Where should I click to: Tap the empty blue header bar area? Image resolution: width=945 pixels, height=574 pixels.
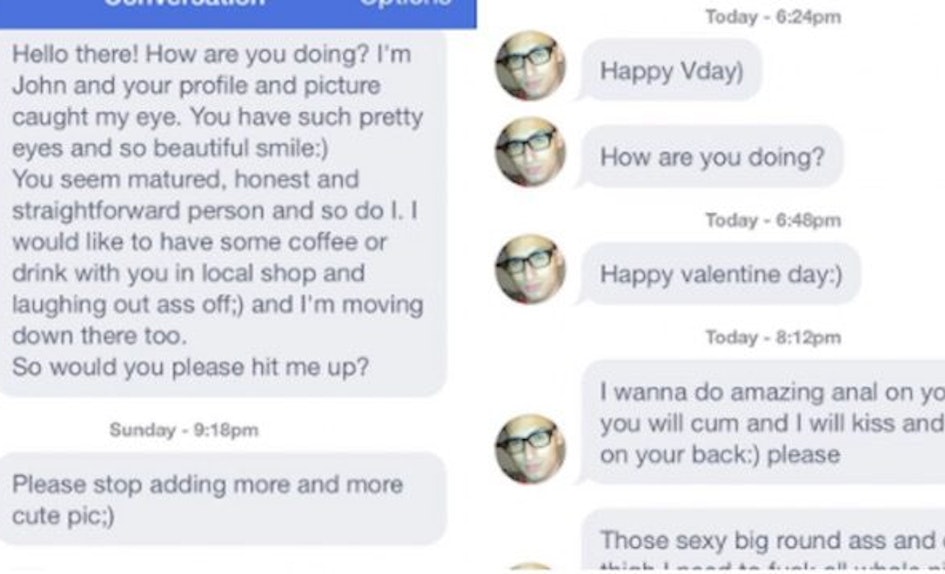(x=312, y=12)
